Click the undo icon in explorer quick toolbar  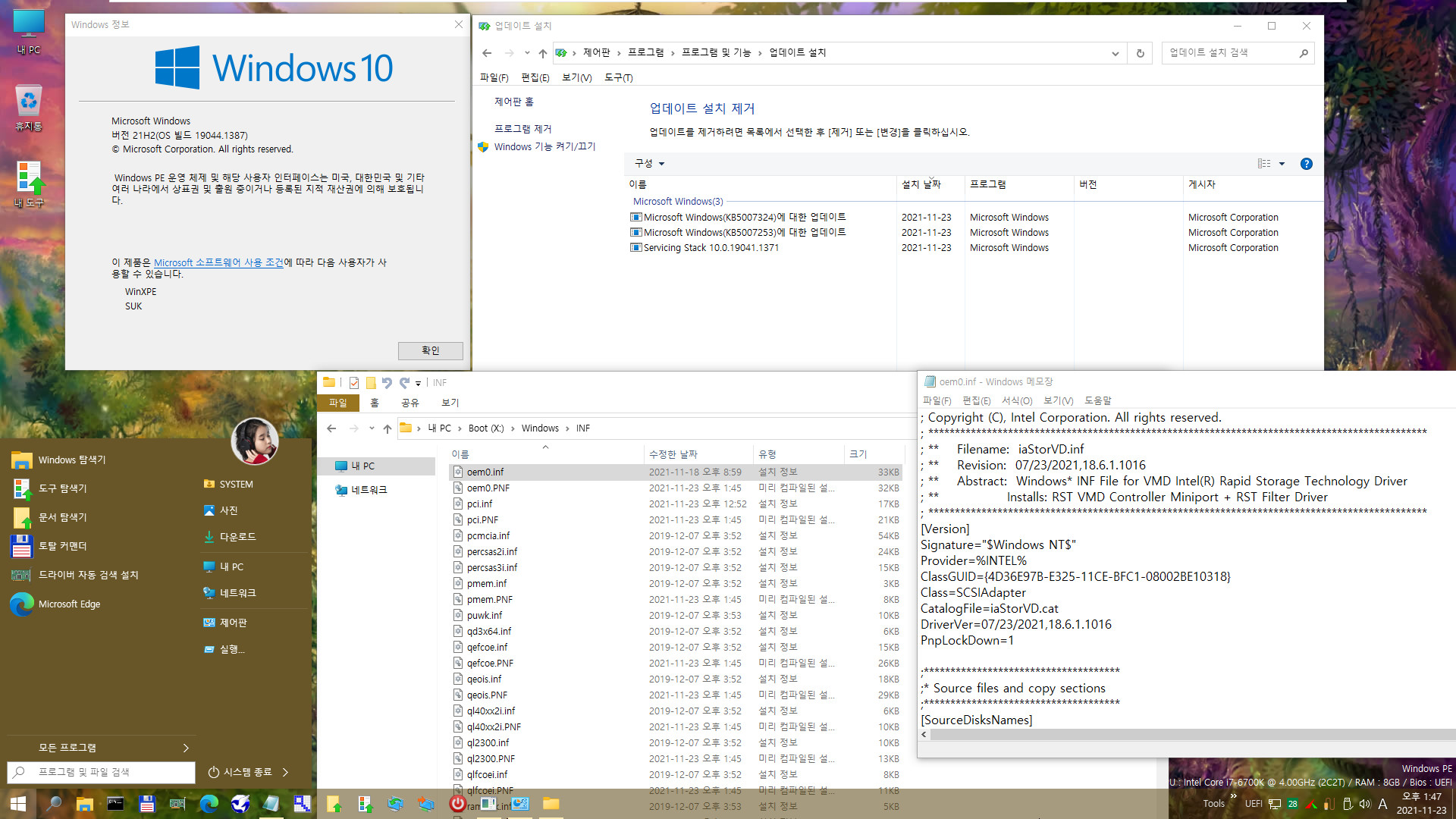pos(387,383)
